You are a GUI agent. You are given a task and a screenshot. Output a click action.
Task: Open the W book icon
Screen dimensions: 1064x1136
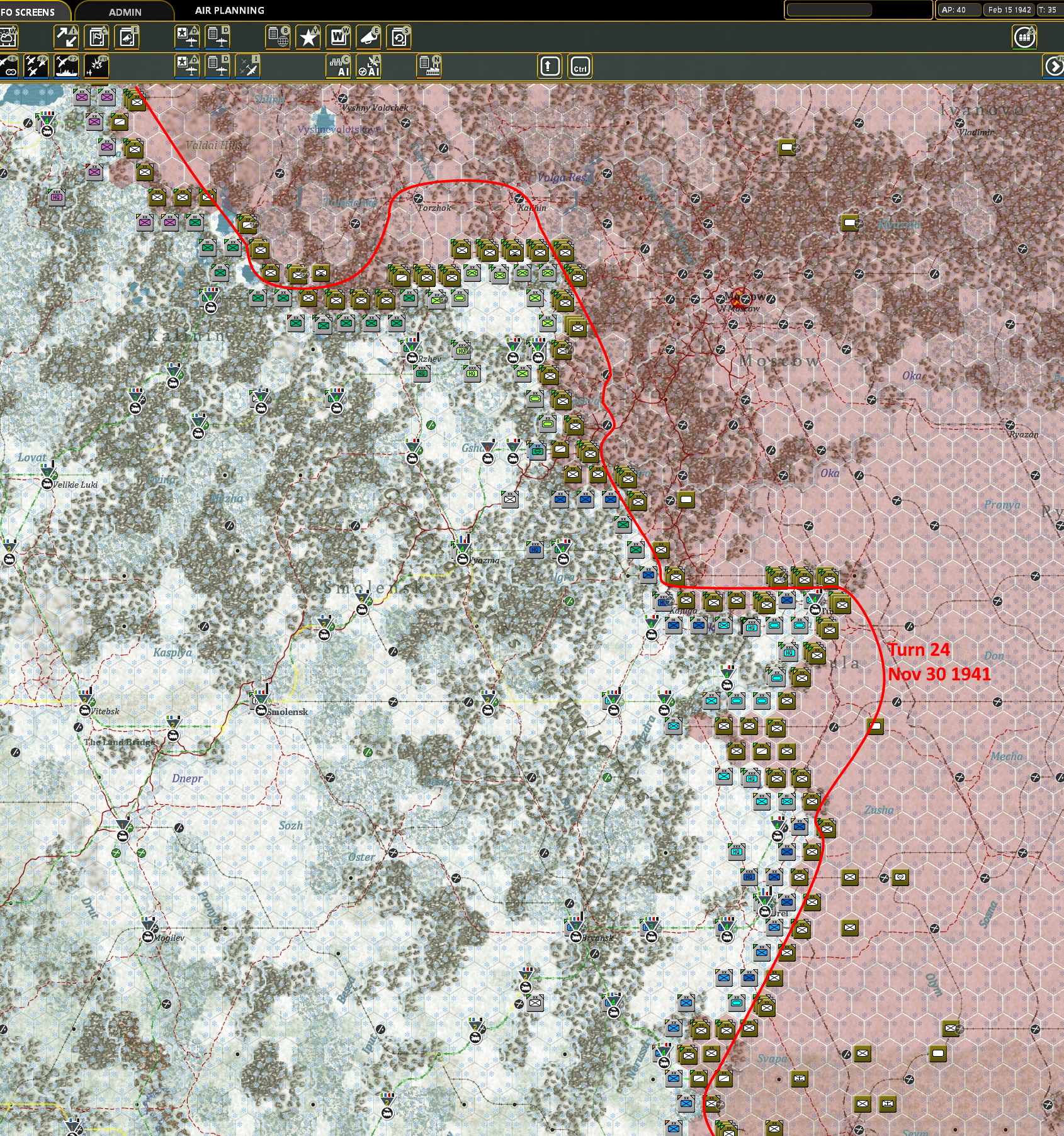339,38
